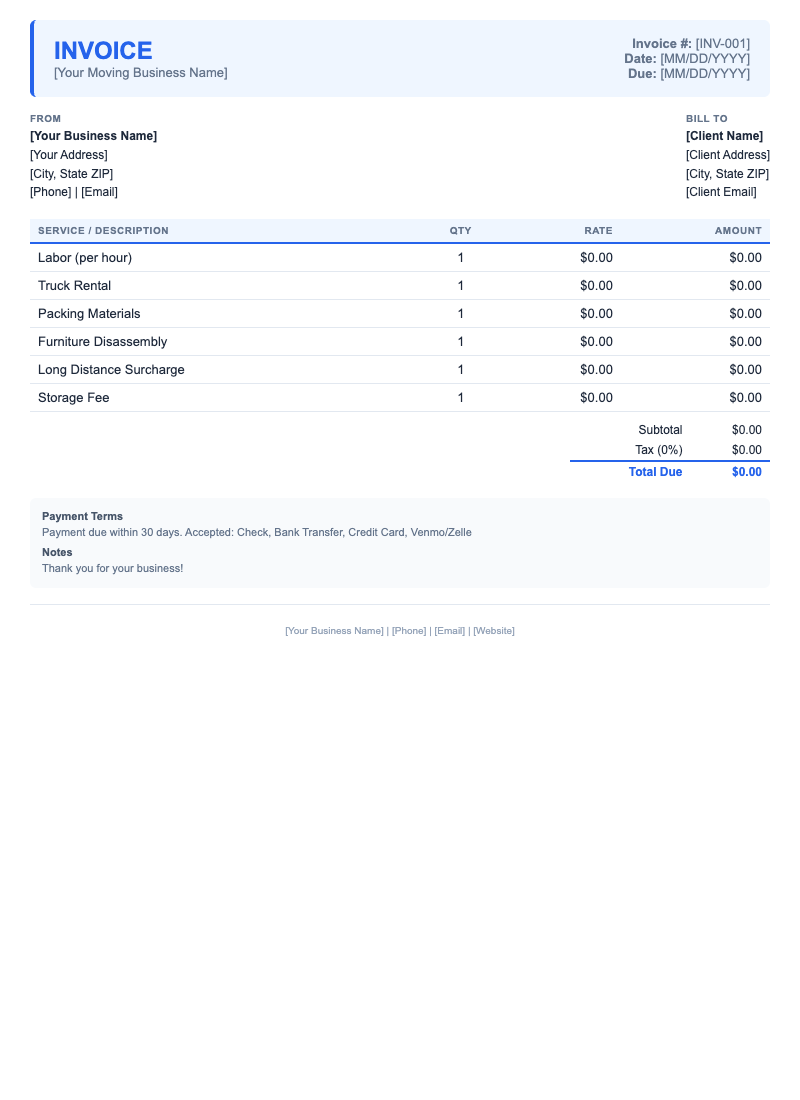Click the $0.00 value beside Subtotal
This screenshot has width=800, height=1100.
pyautogui.click(x=747, y=430)
